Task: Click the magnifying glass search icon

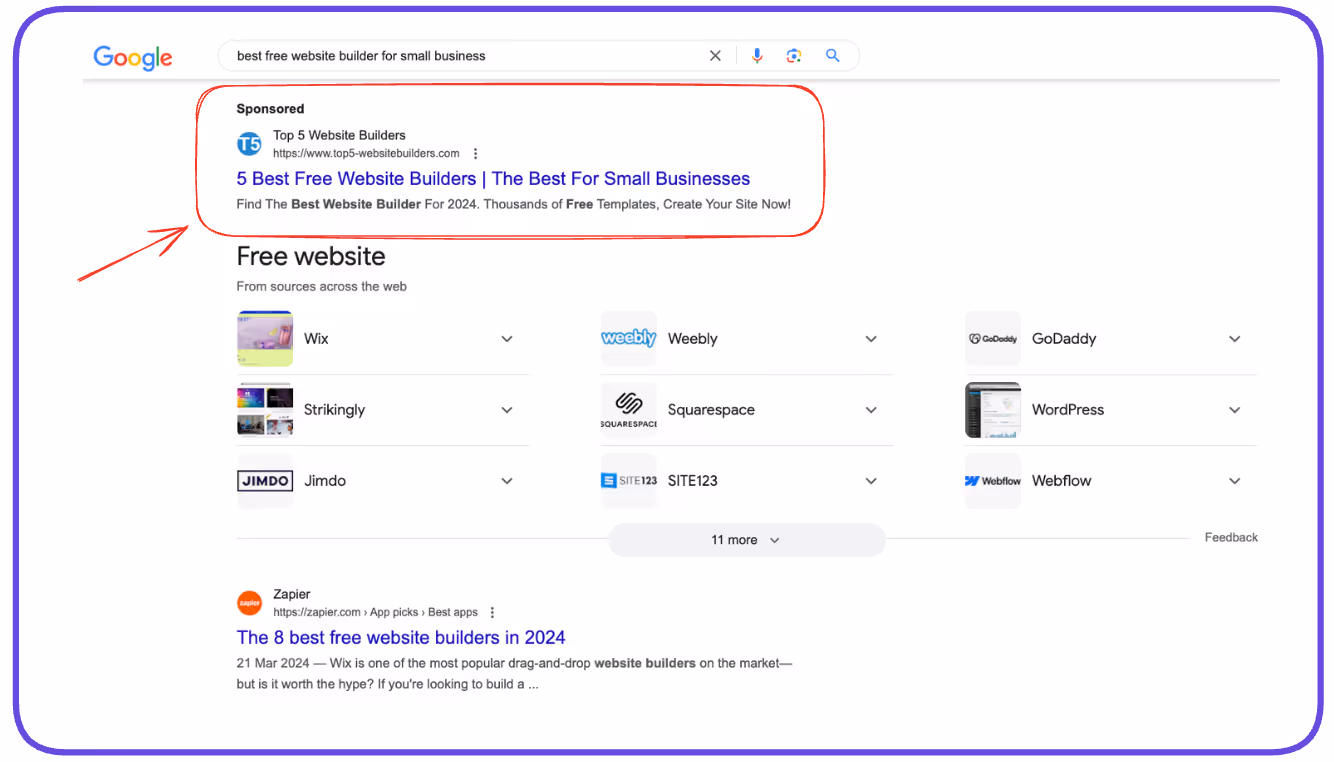Action: (x=832, y=56)
